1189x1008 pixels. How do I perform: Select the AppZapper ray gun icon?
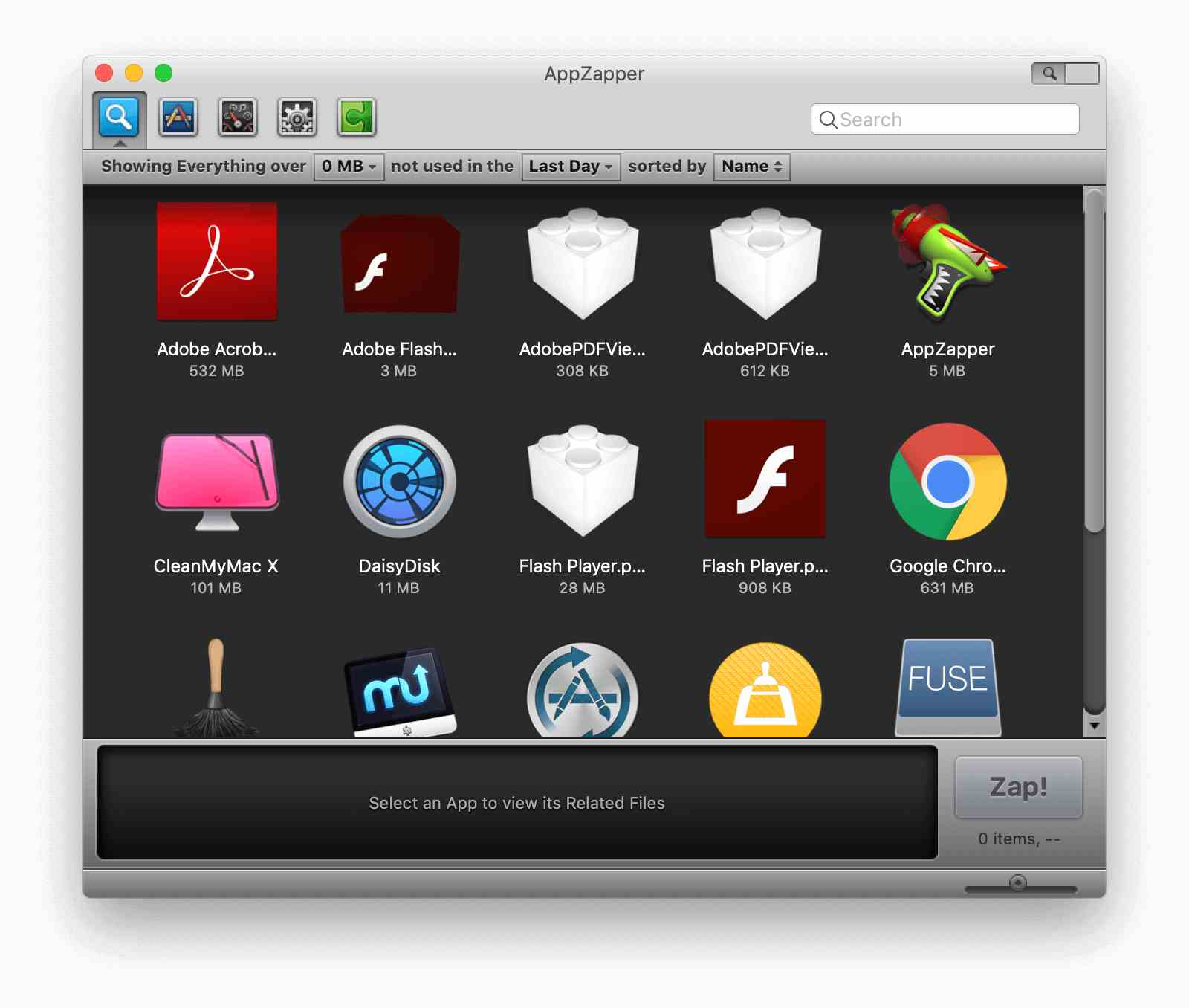(948, 262)
